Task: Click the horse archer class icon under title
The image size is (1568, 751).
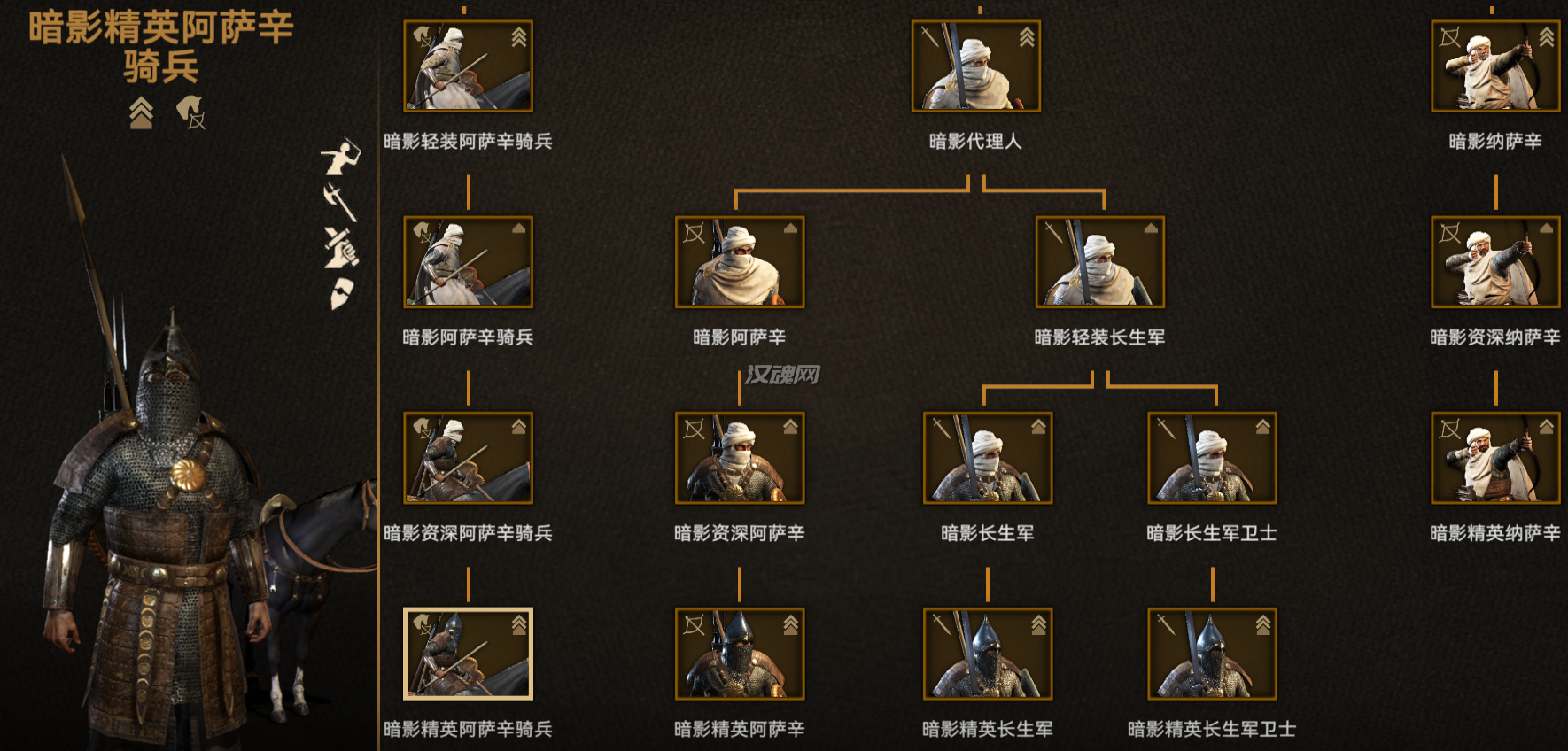Action: tap(190, 112)
